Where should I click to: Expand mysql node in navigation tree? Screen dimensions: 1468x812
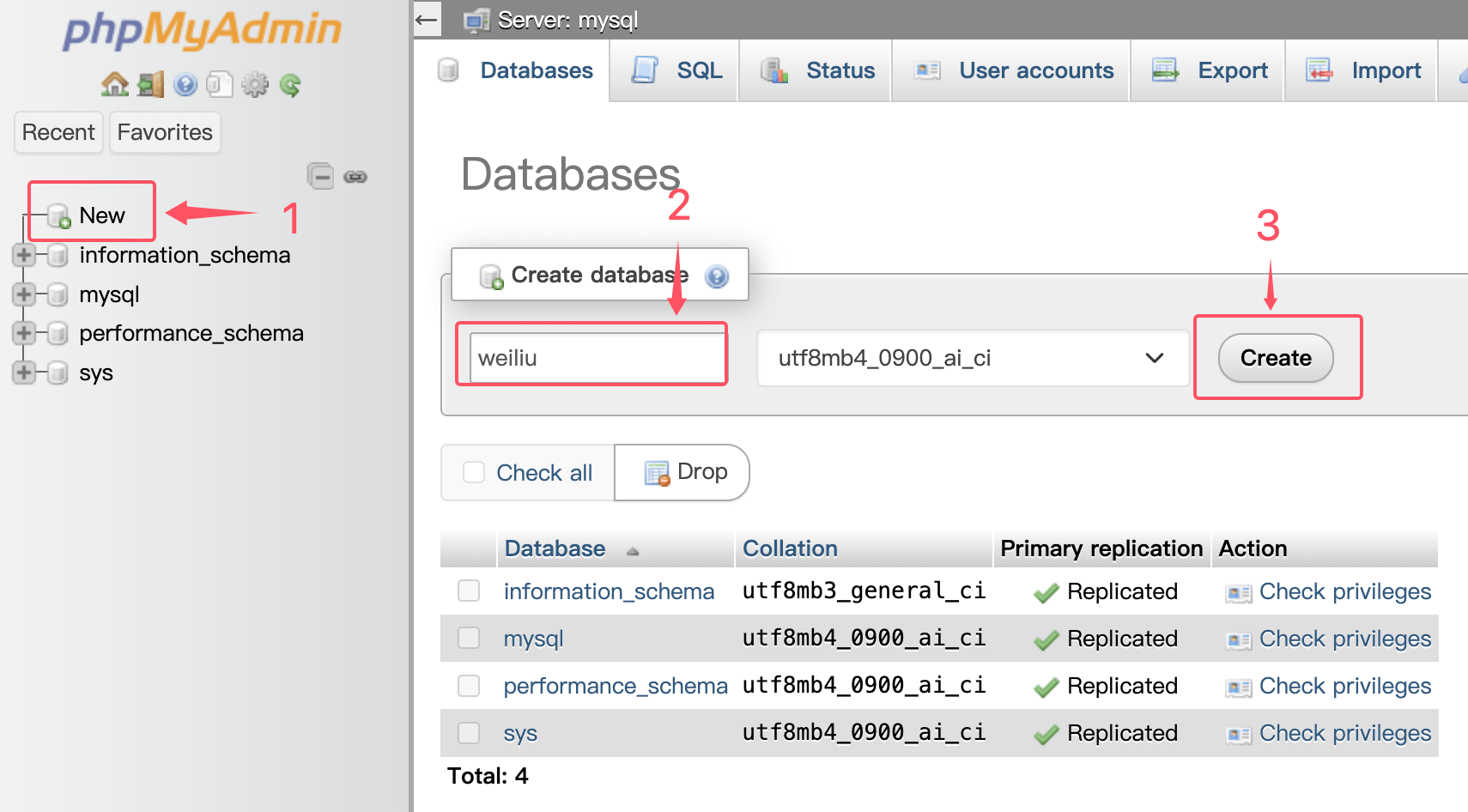pos(23,294)
